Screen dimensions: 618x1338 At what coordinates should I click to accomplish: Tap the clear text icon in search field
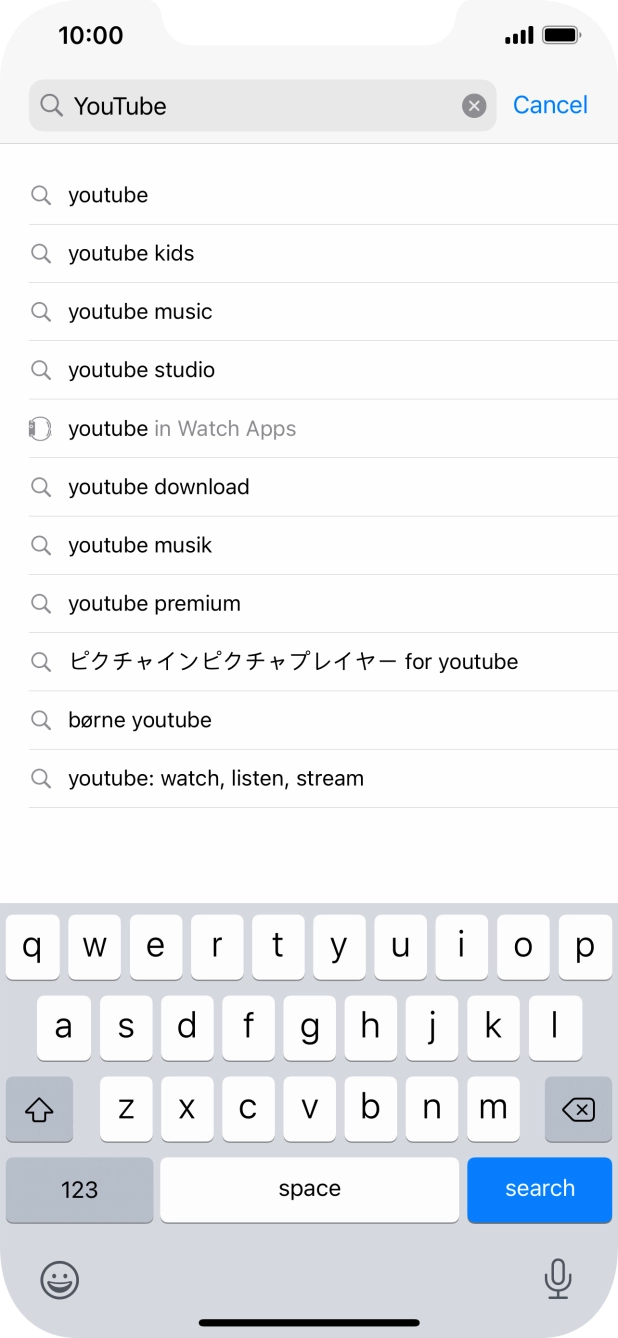(x=473, y=105)
